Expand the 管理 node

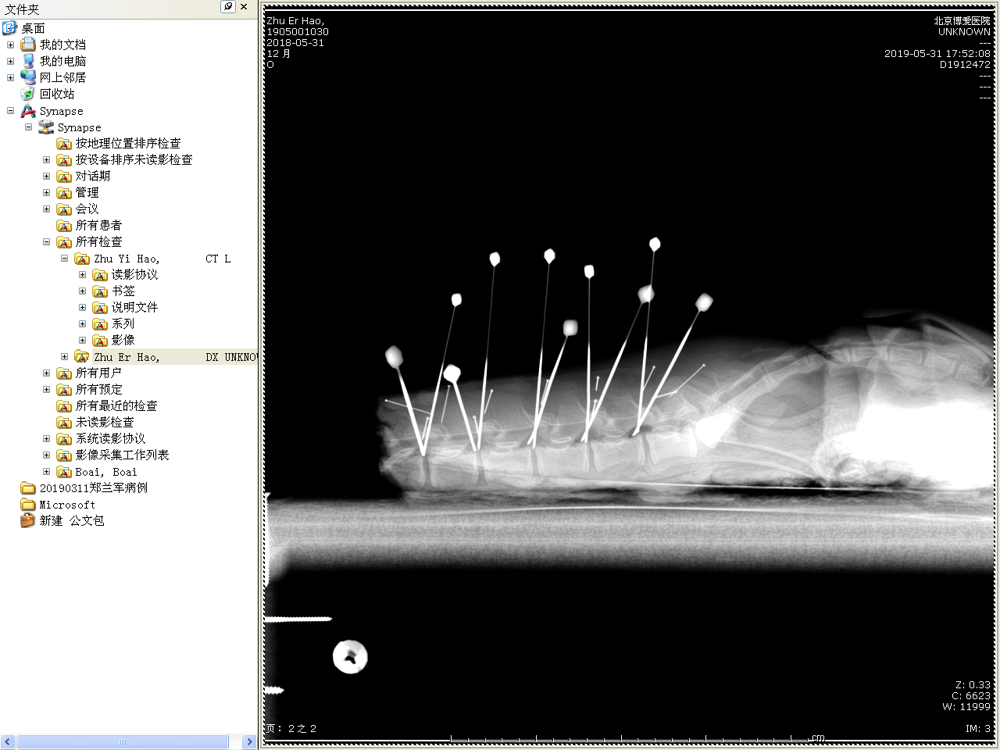click(x=46, y=193)
